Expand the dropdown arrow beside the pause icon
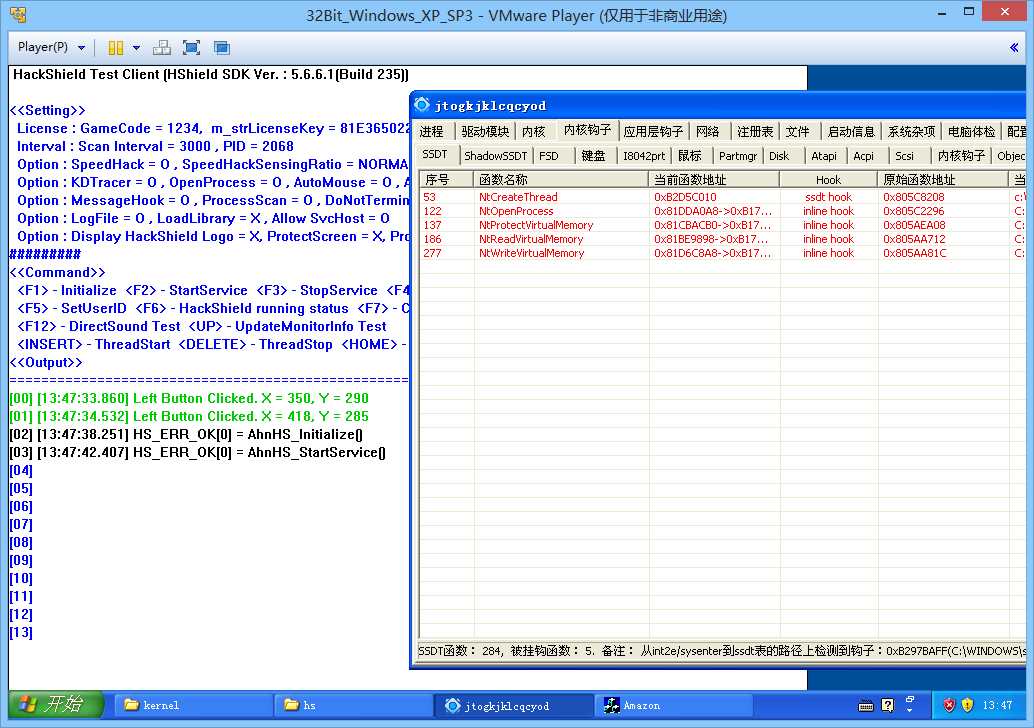Viewport: 1034px width, 728px height. (x=137, y=47)
